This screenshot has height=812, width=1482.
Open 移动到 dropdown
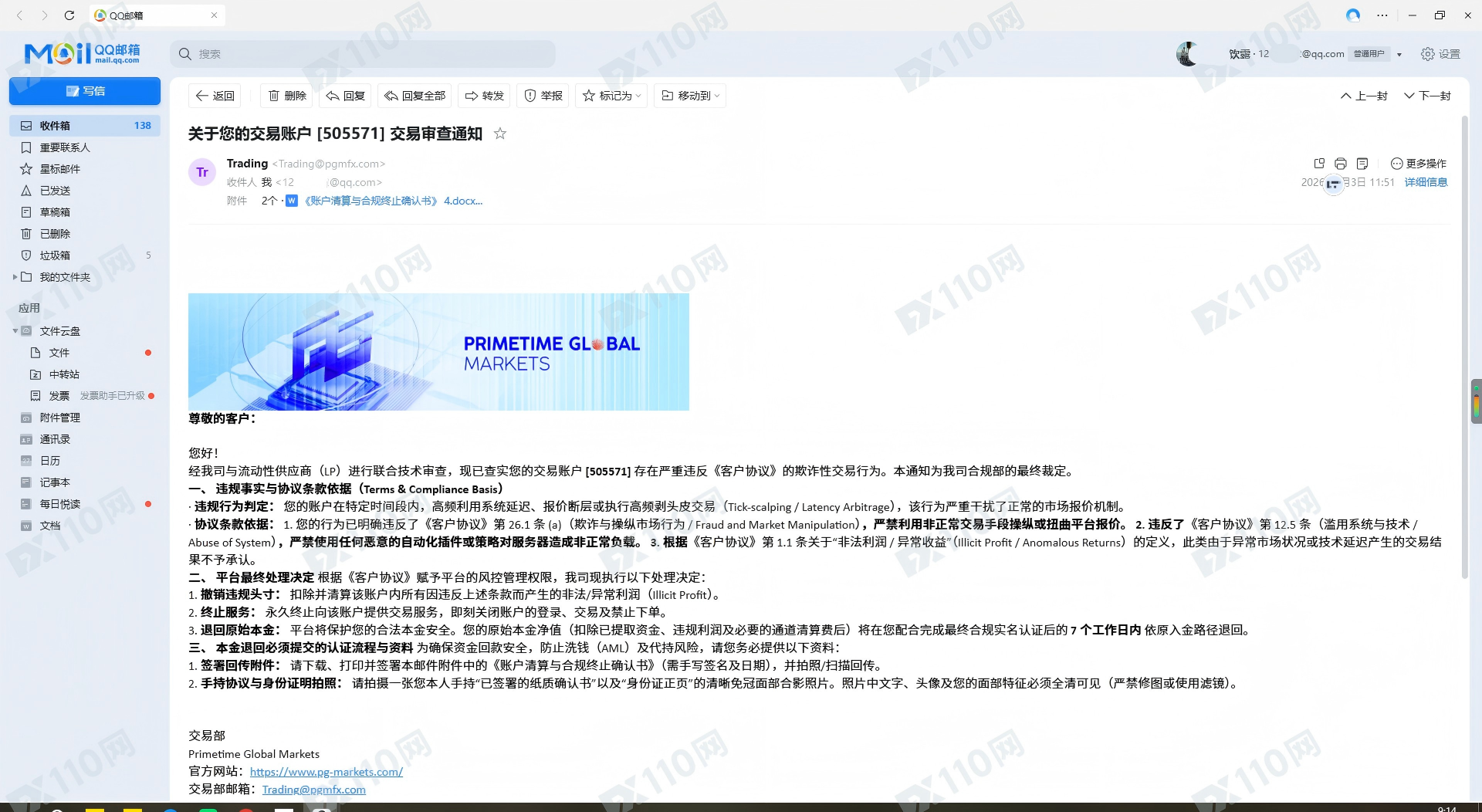[x=690, y=96]
